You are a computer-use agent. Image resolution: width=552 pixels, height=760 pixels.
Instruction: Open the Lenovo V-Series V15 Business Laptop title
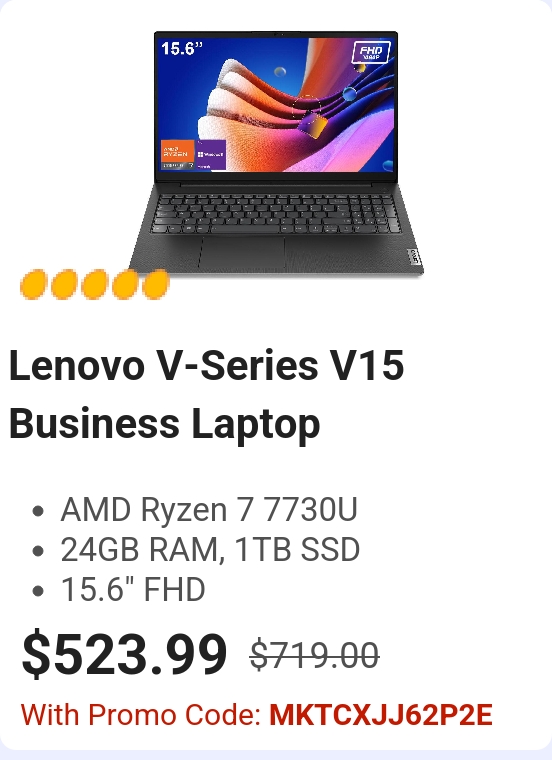[x=206, y=394]
